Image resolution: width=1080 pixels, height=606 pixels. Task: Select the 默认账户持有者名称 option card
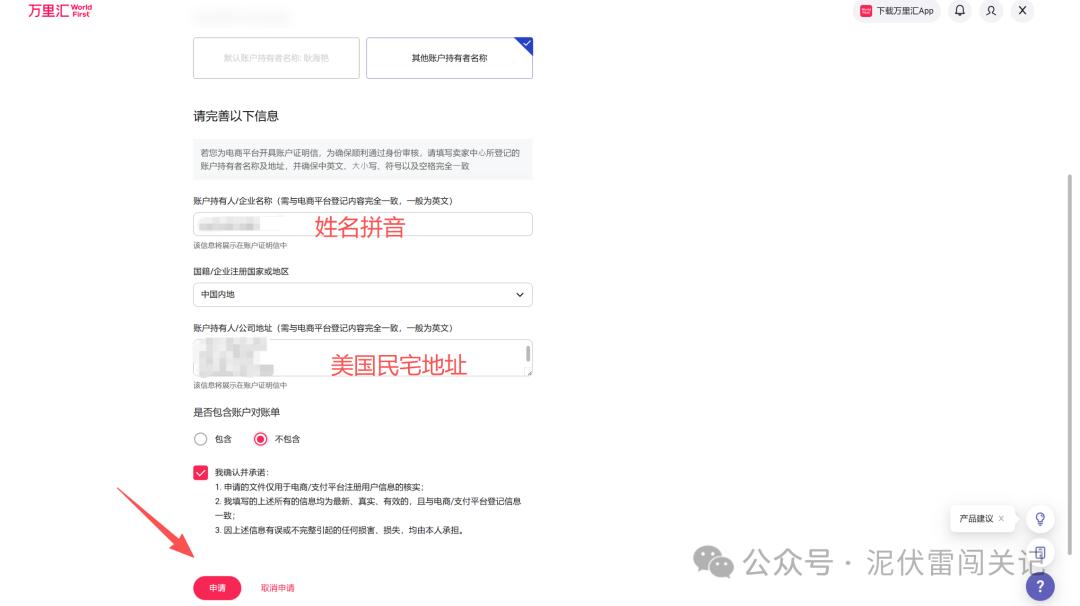[x=276, y=58]
